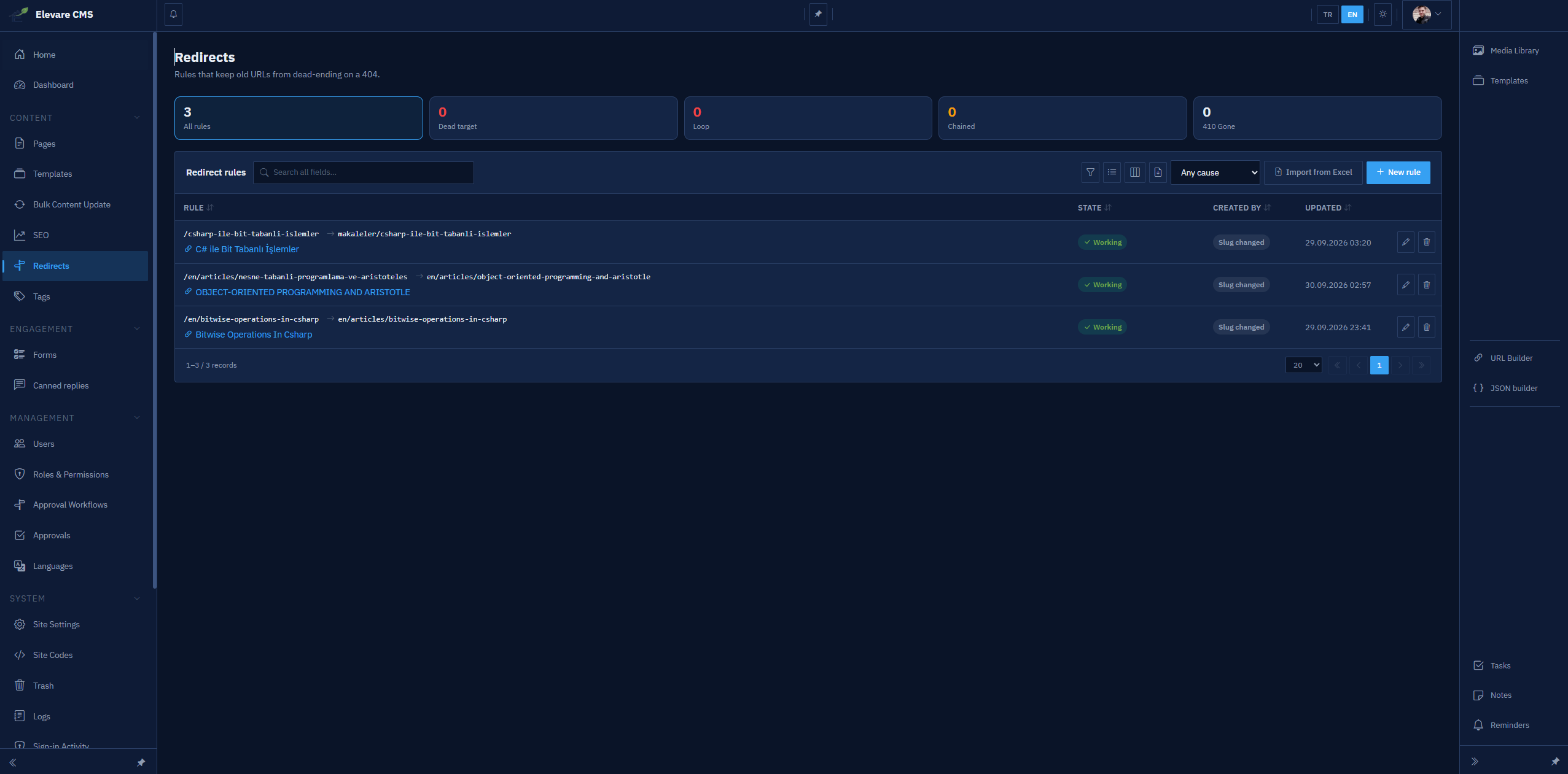Toggle the light theme sun icon
The image size is (1568, 774).
point(1383,14)
